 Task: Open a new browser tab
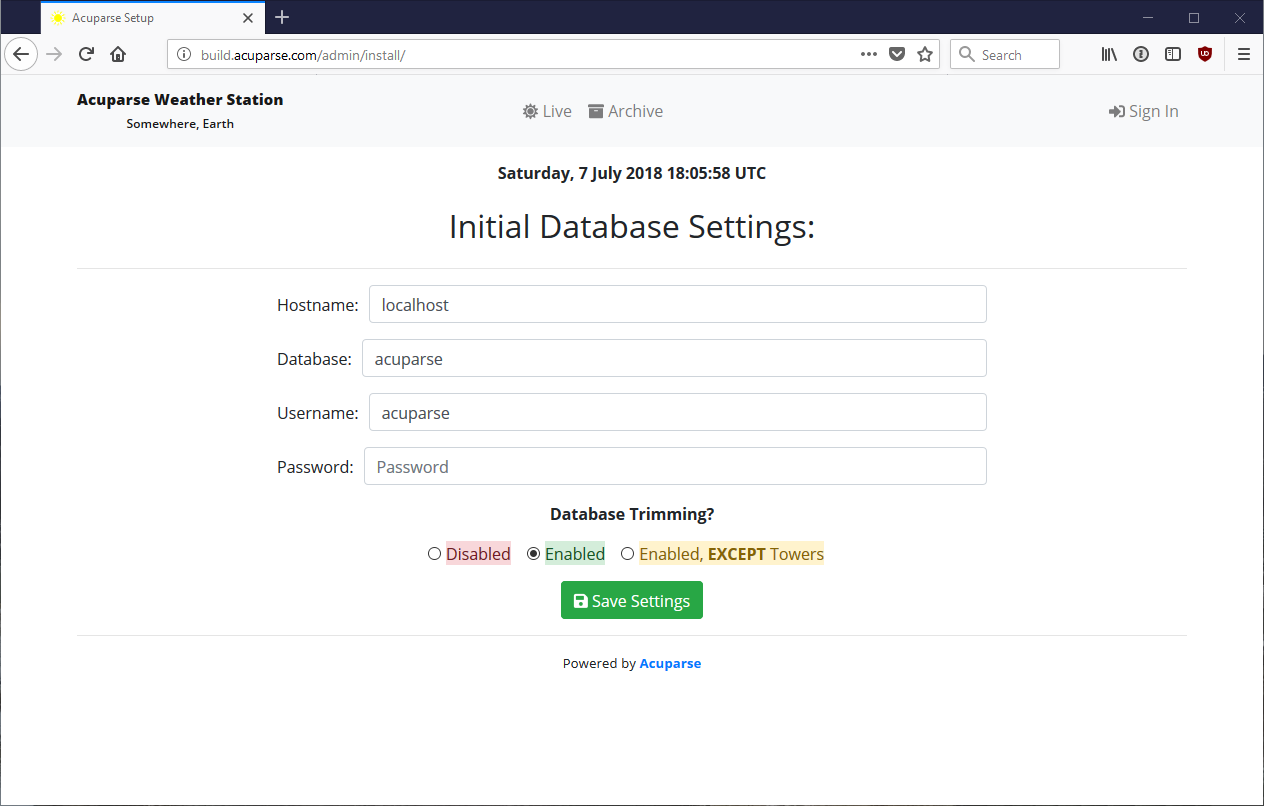click(282, 17)
